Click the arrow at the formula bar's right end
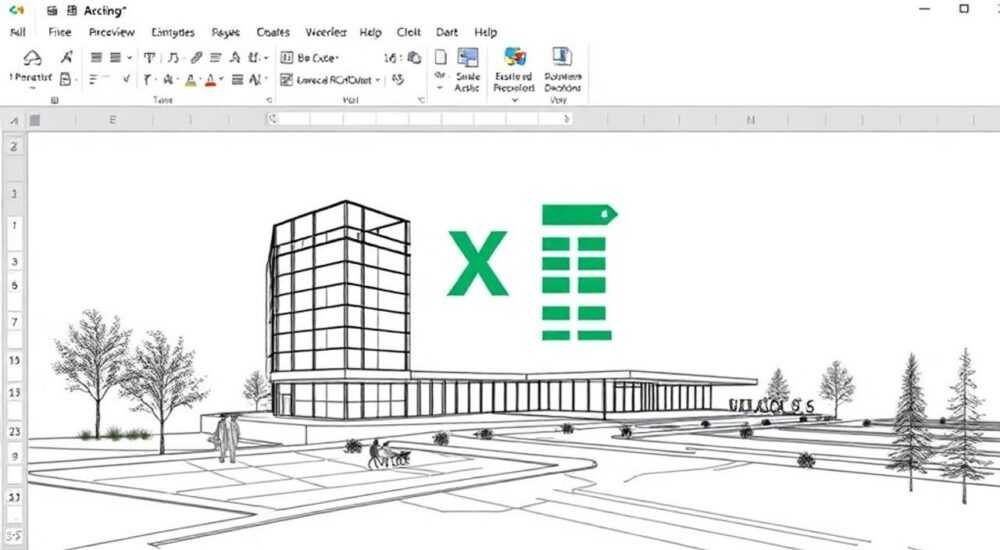 coord(566,119)
